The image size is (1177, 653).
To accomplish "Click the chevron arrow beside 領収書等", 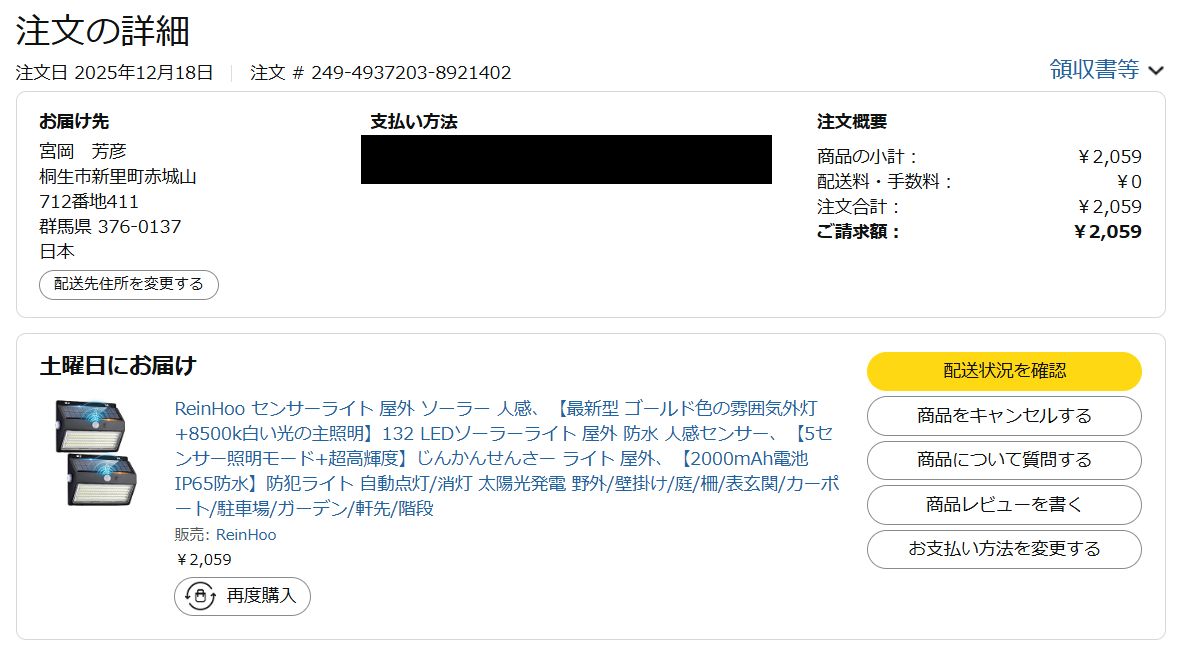I will pos(1156,70).
